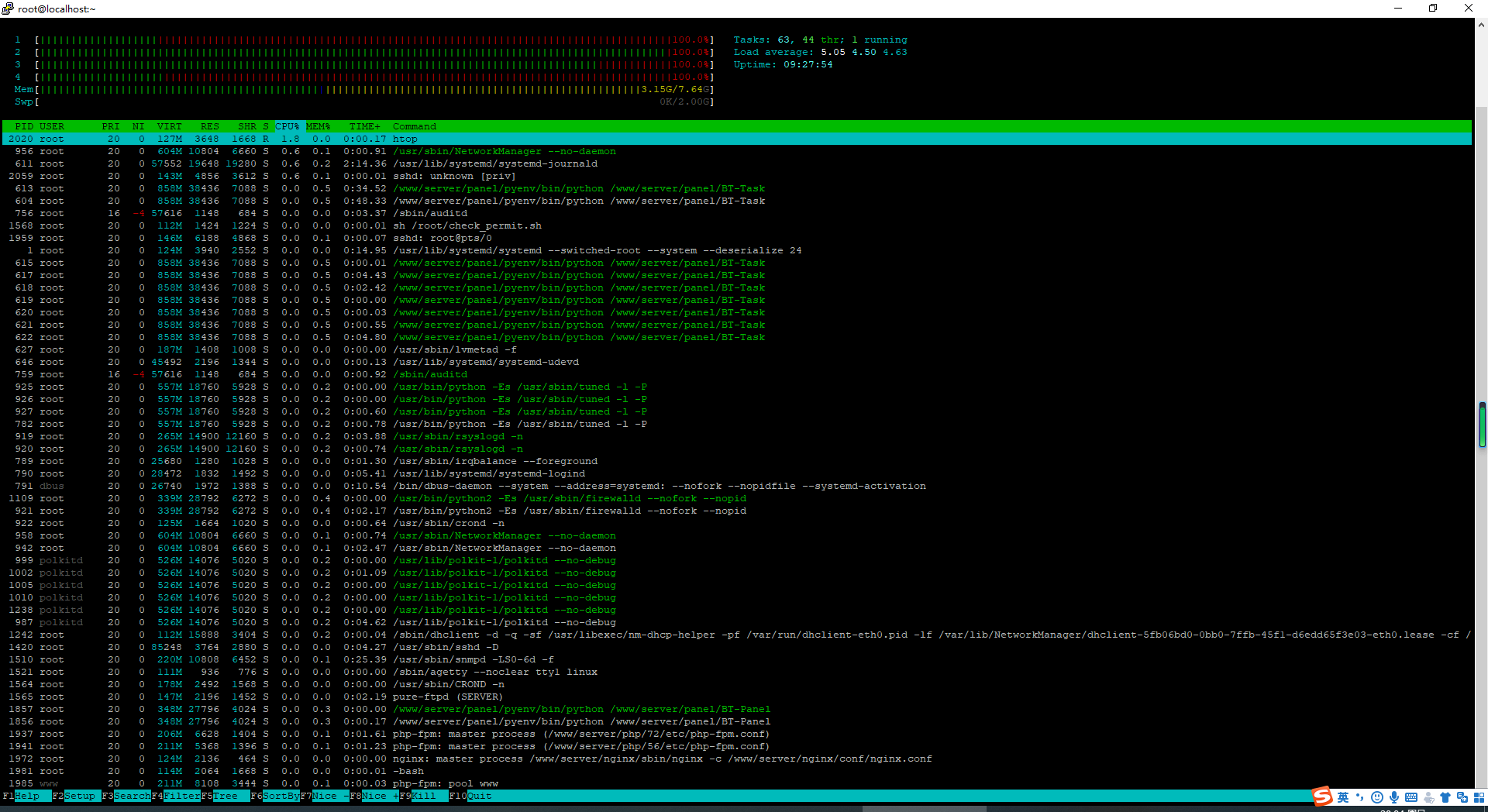Open the Sogou translate tool icon
The image size is (1488, 812).
(x=1462, y=797)
